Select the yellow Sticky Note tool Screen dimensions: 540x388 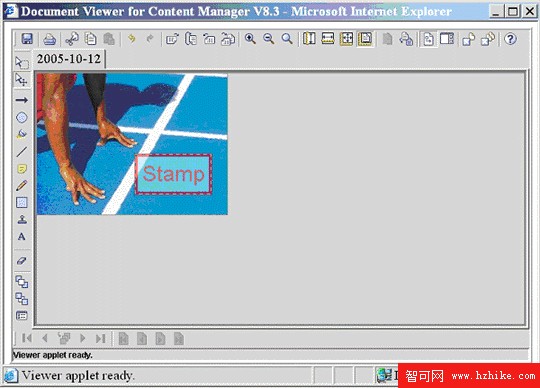point(21,169)
